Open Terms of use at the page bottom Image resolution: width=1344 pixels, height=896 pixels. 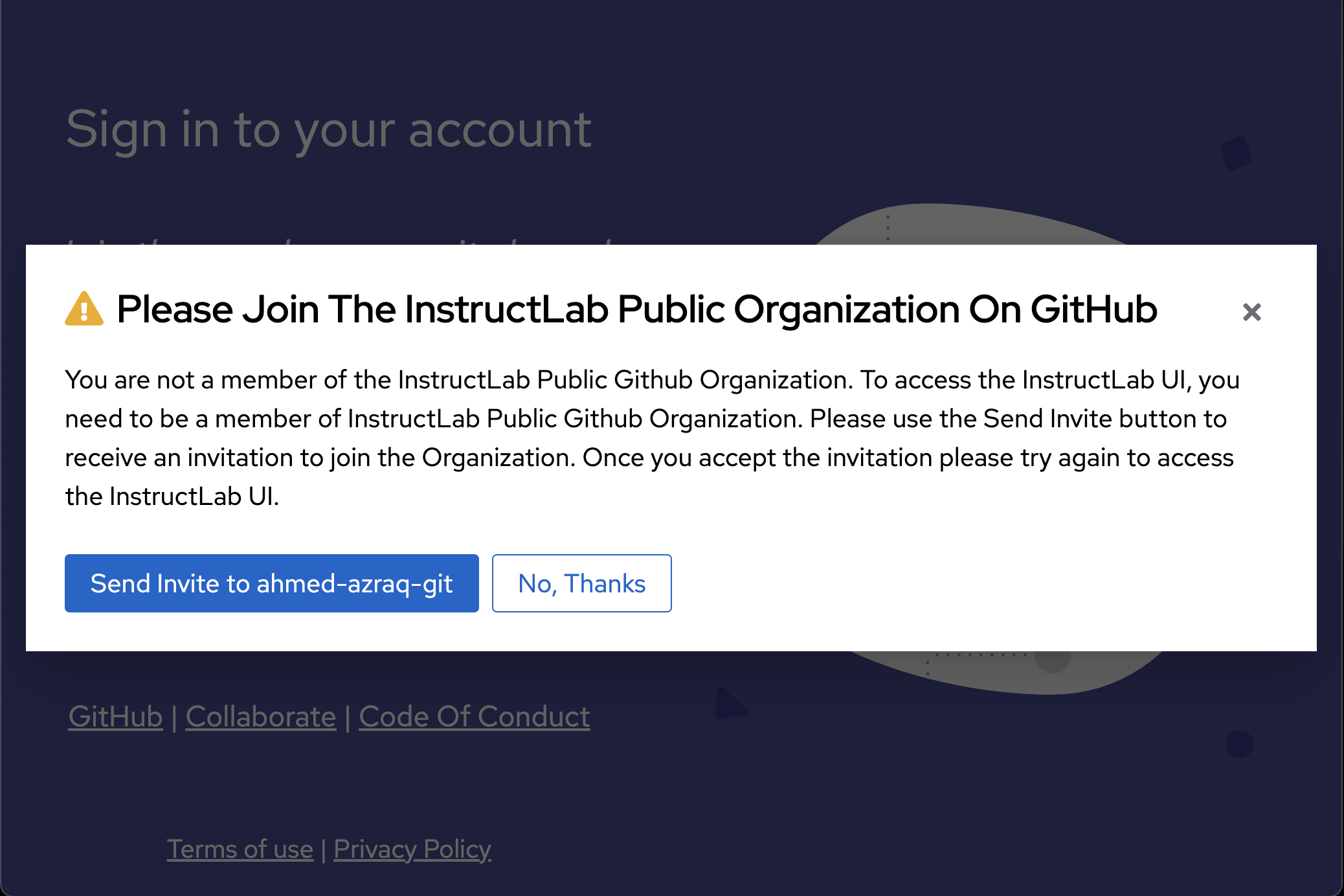point(240,849)
